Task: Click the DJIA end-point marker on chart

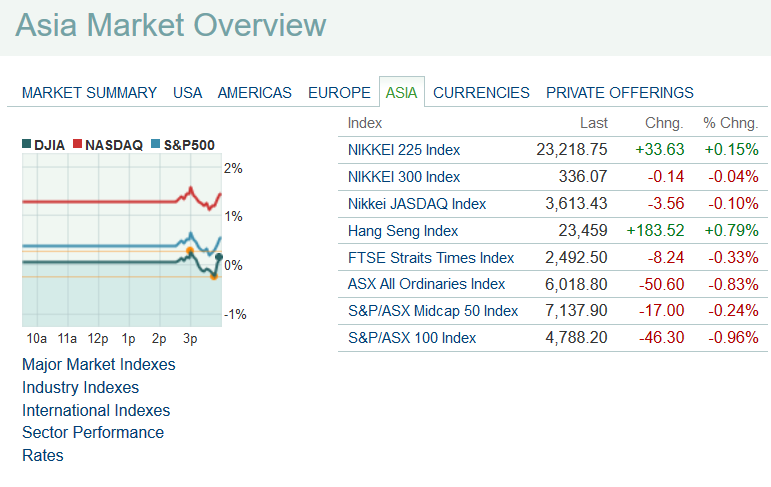Action: [x=219, y=257]
